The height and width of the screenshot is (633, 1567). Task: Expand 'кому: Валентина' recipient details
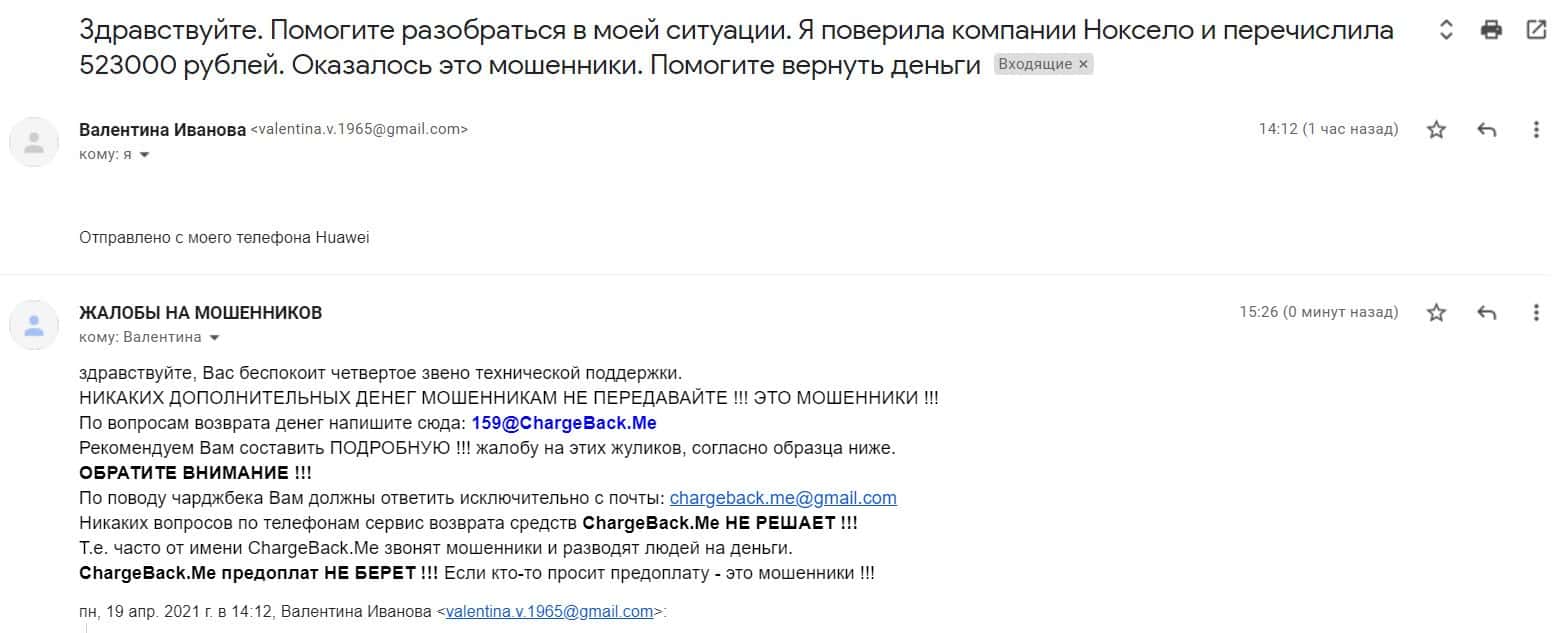[x=214, y=338]
